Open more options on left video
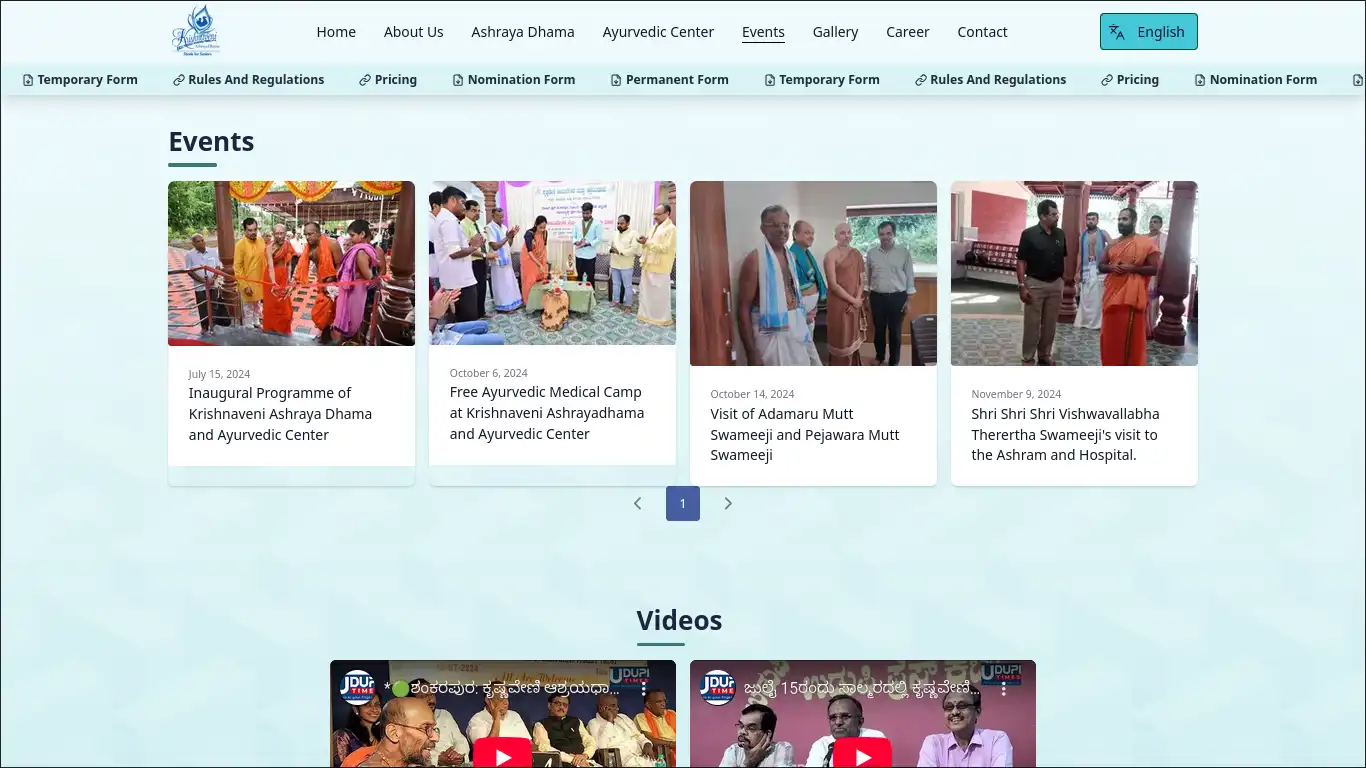Image resolution: width=1366 pixels, height=768 pixels. (x=644, y=689)
